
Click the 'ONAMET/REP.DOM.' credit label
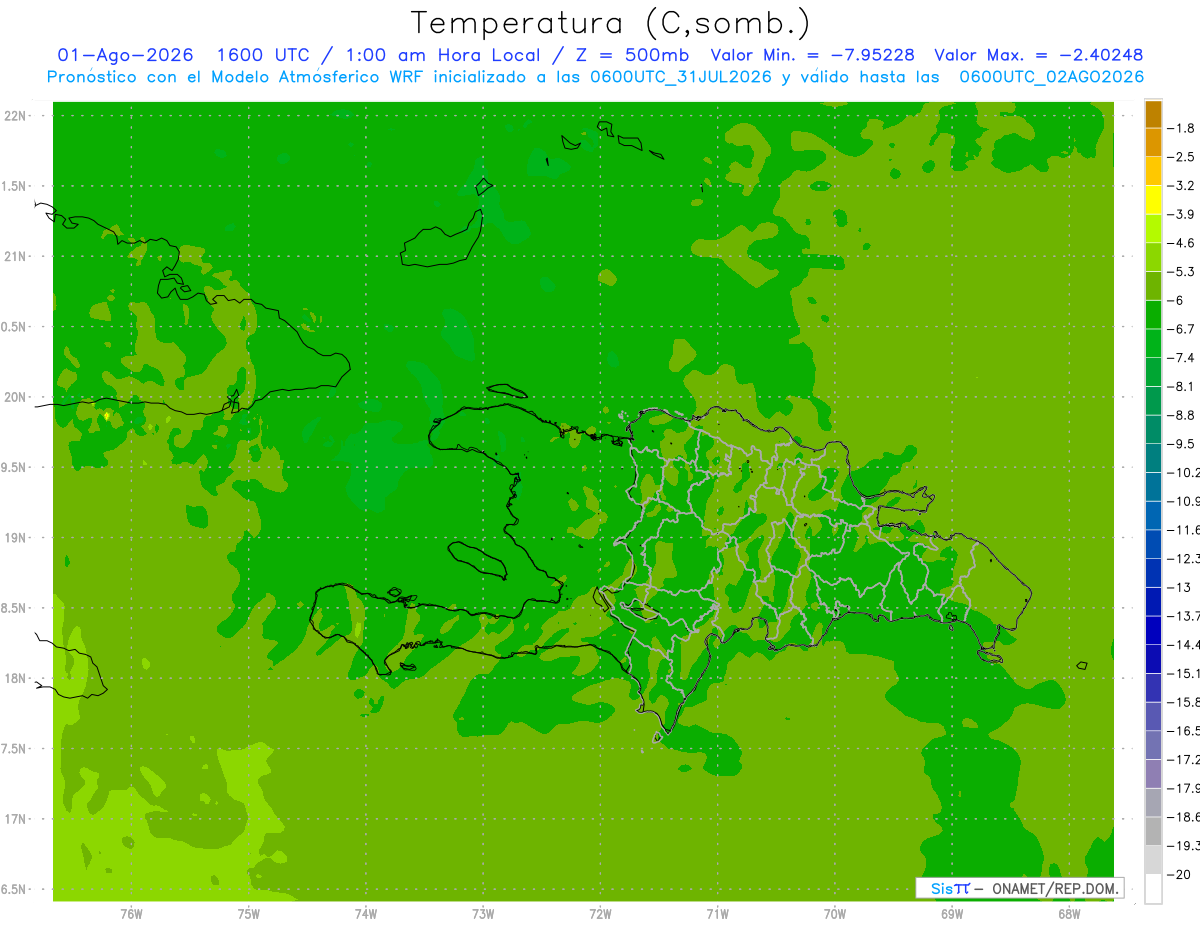[1056, 888]
